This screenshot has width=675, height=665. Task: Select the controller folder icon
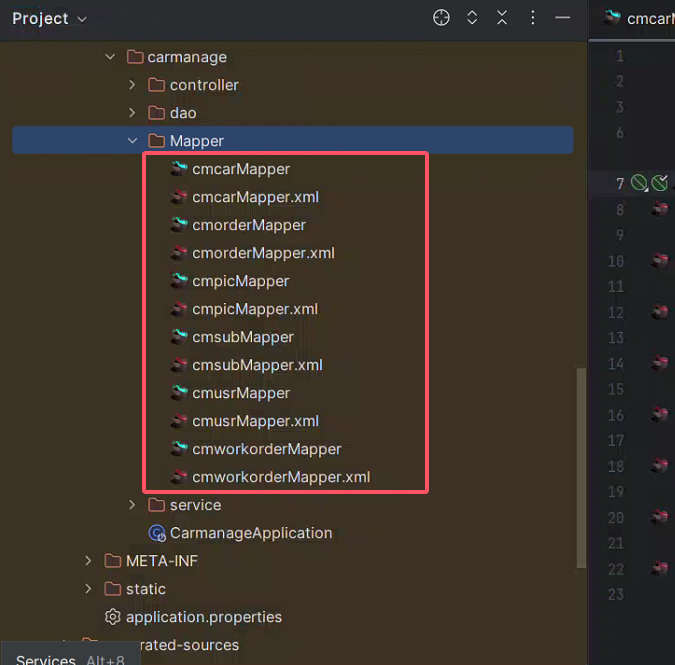(156, 85)
